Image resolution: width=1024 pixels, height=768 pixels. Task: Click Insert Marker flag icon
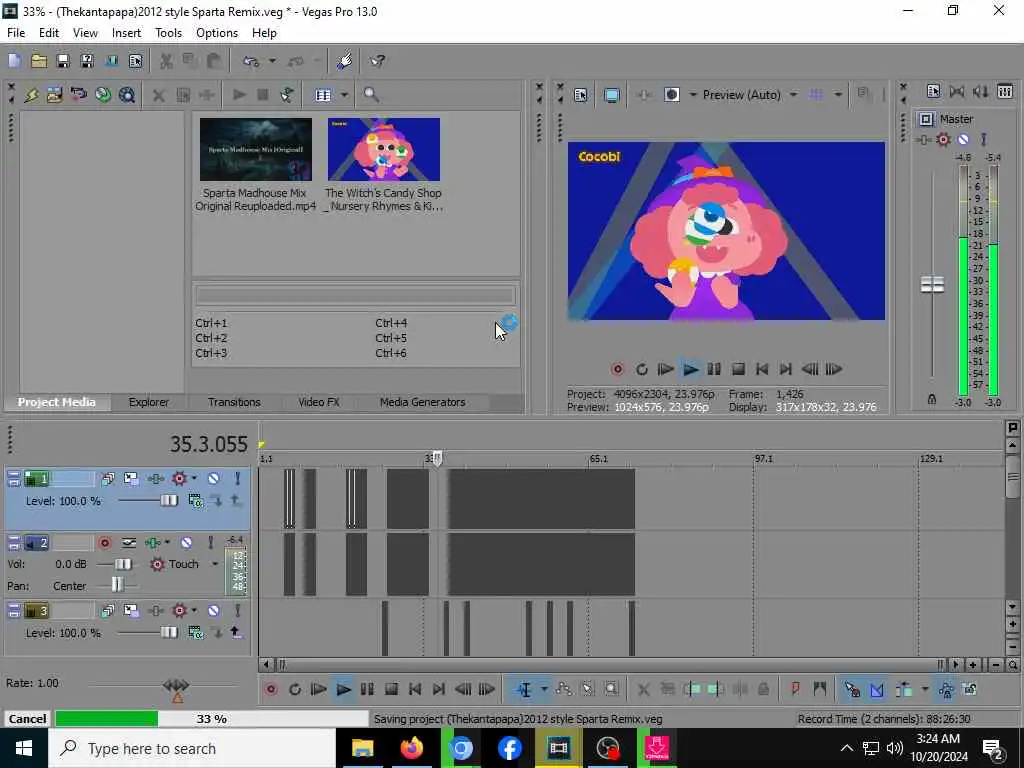click(795, 689)
